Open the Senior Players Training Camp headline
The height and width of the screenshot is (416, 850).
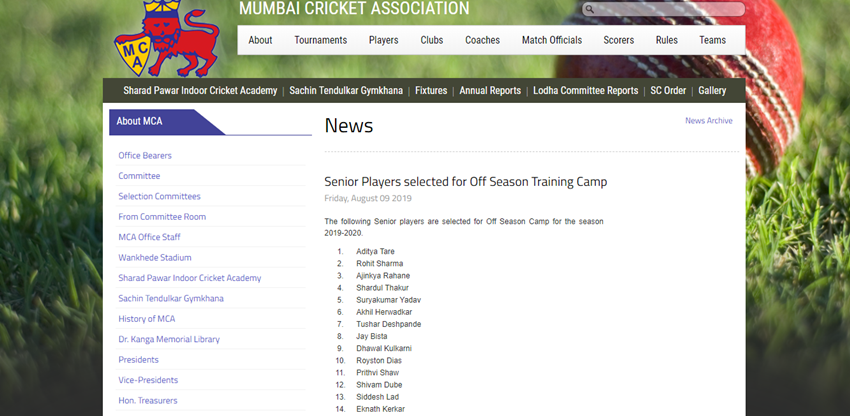tap(465, 182)
